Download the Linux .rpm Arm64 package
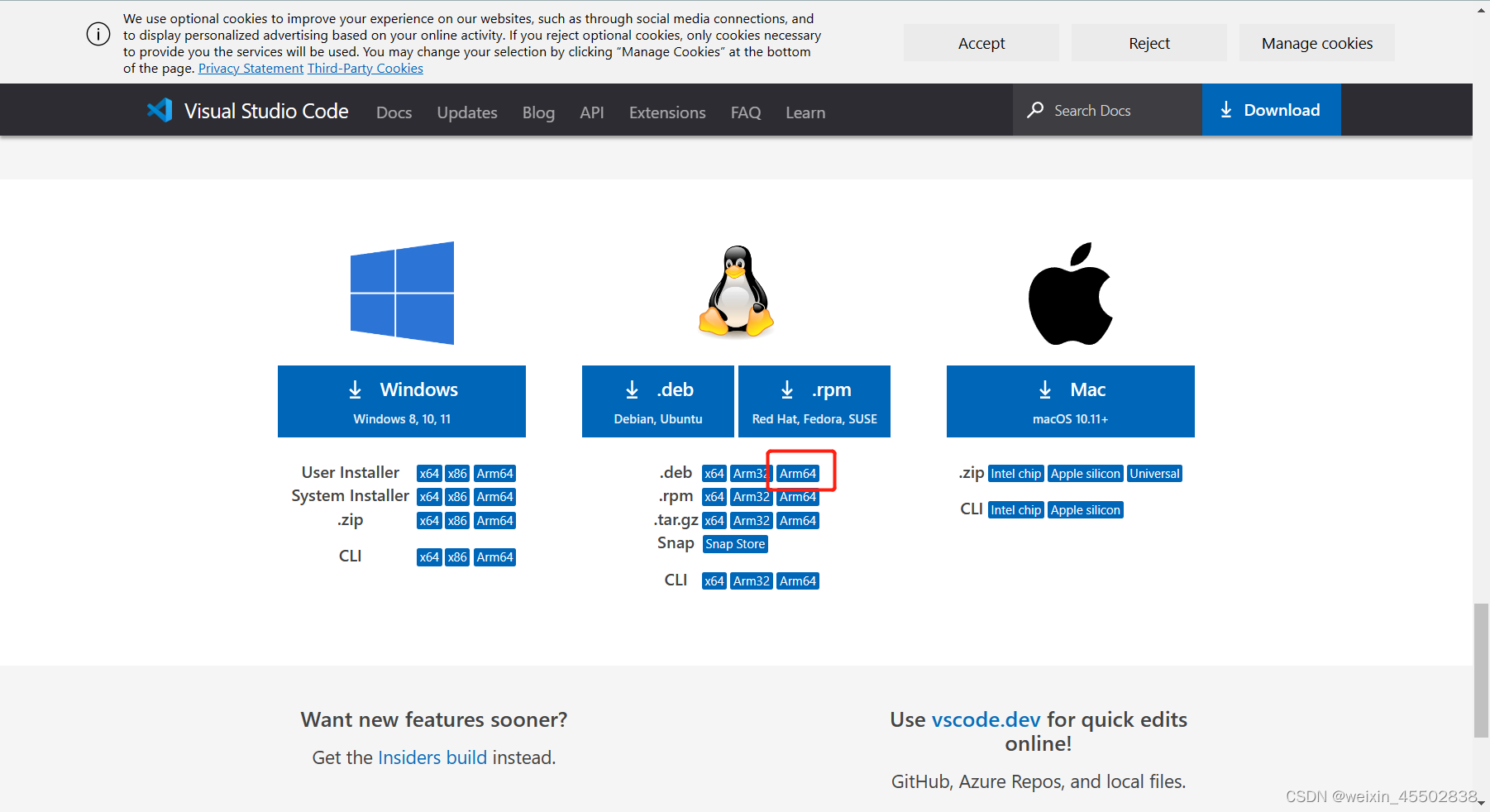The height and width of the screenshot is (812, 1490). (x=798, y=498)
